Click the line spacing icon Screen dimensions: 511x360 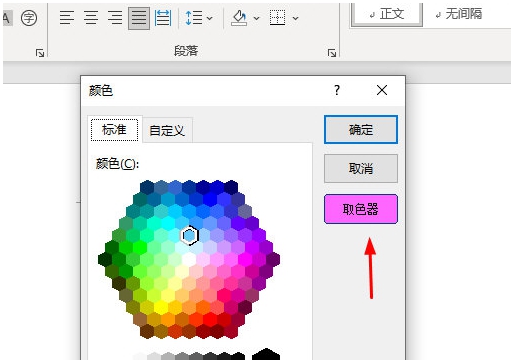[x=194, y=18]
